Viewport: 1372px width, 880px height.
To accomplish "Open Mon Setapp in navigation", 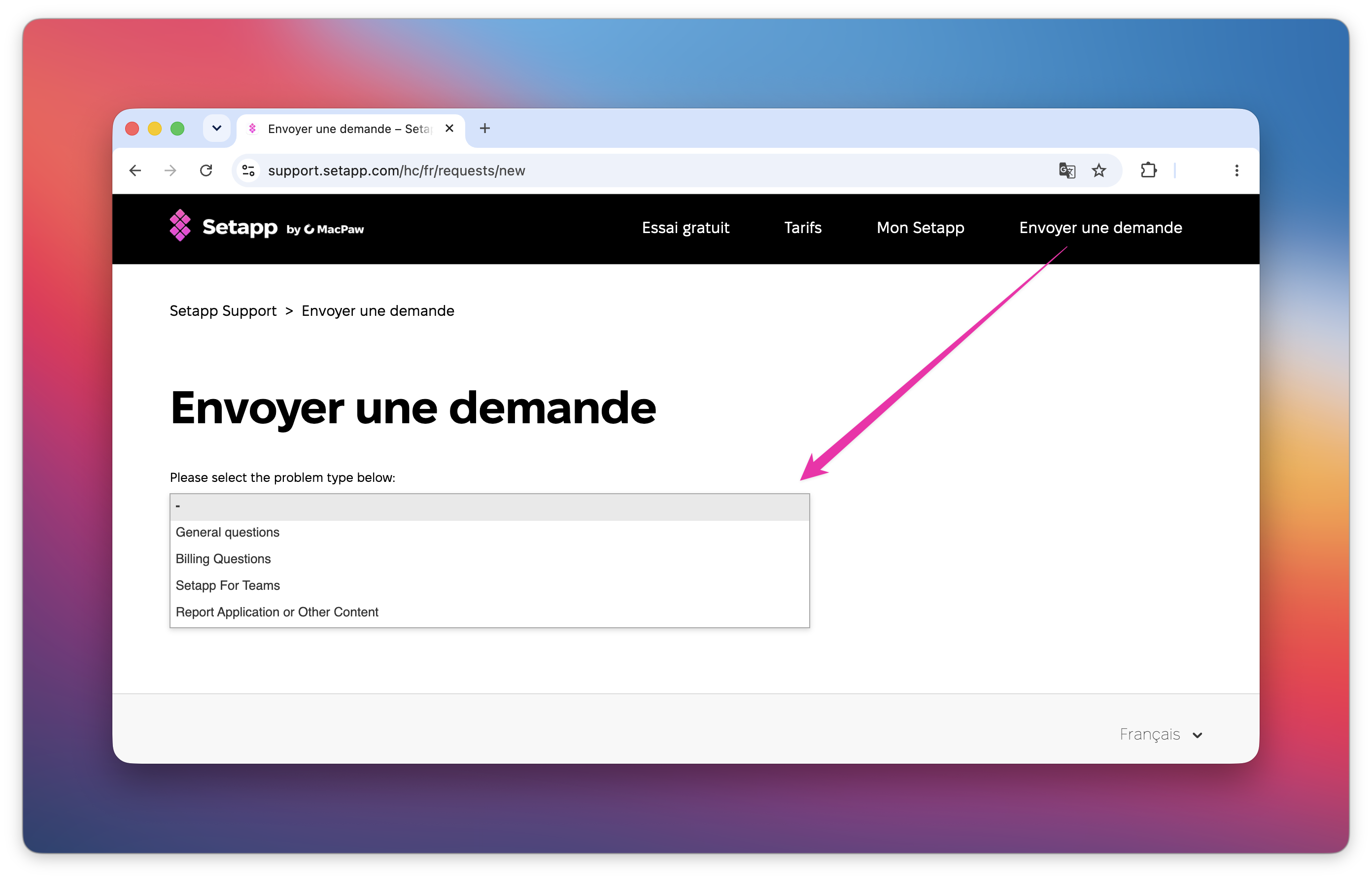I will pos(920,228).
